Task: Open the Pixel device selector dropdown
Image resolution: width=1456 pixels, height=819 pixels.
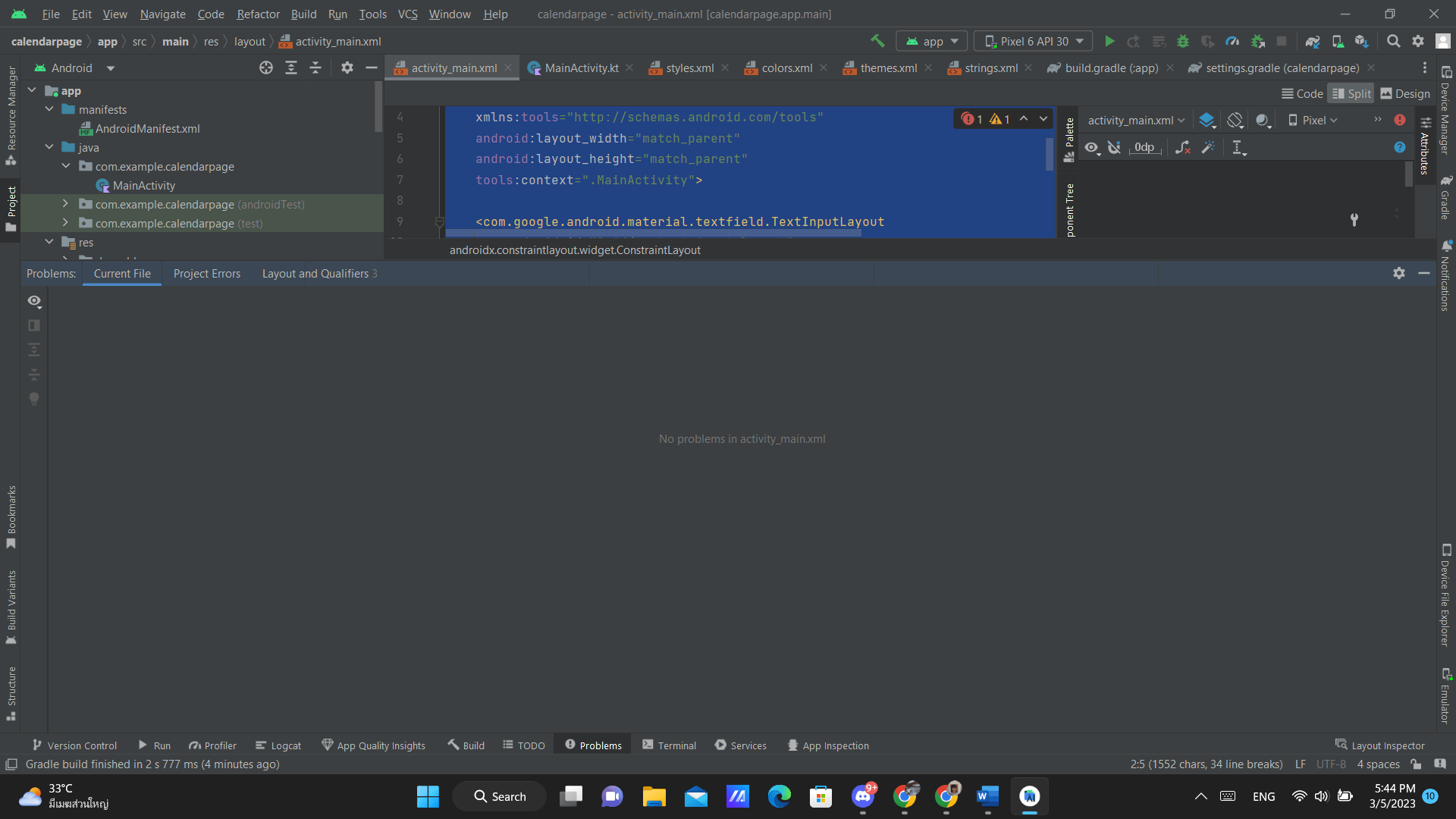Action: click(x=1314, y=120)
